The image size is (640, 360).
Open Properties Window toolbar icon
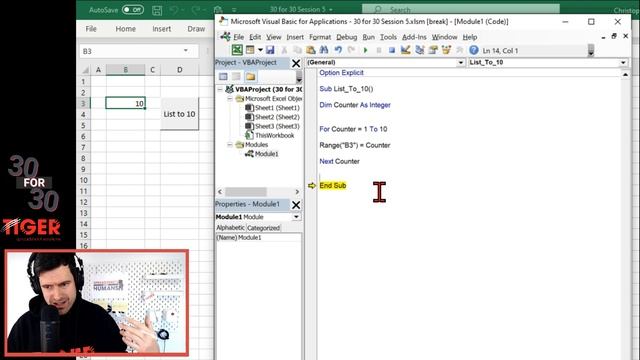(x=433, y=50)
